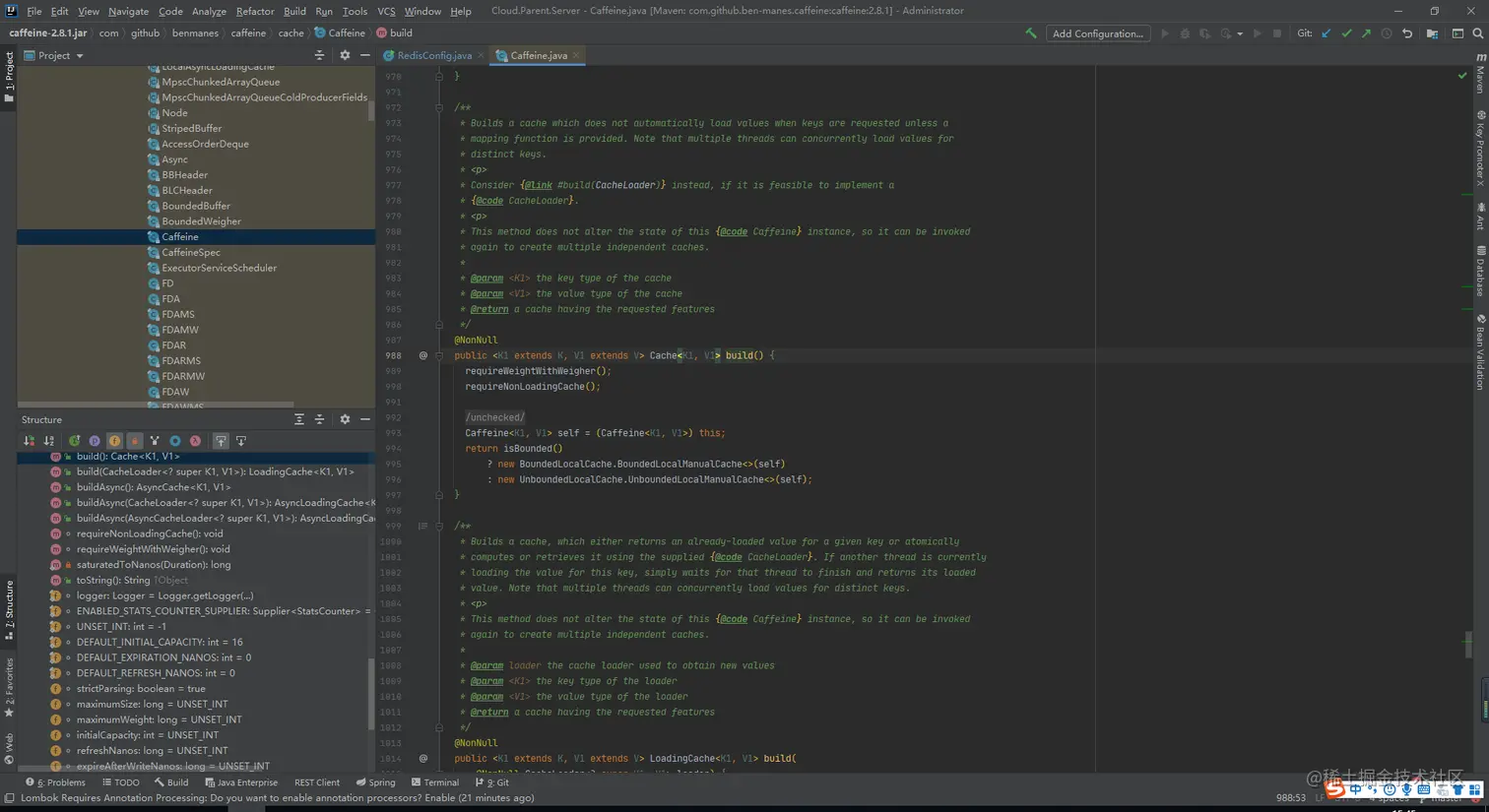1489x812 pixels.
Task: Open the Database tool window
Action: point(1480,271)
